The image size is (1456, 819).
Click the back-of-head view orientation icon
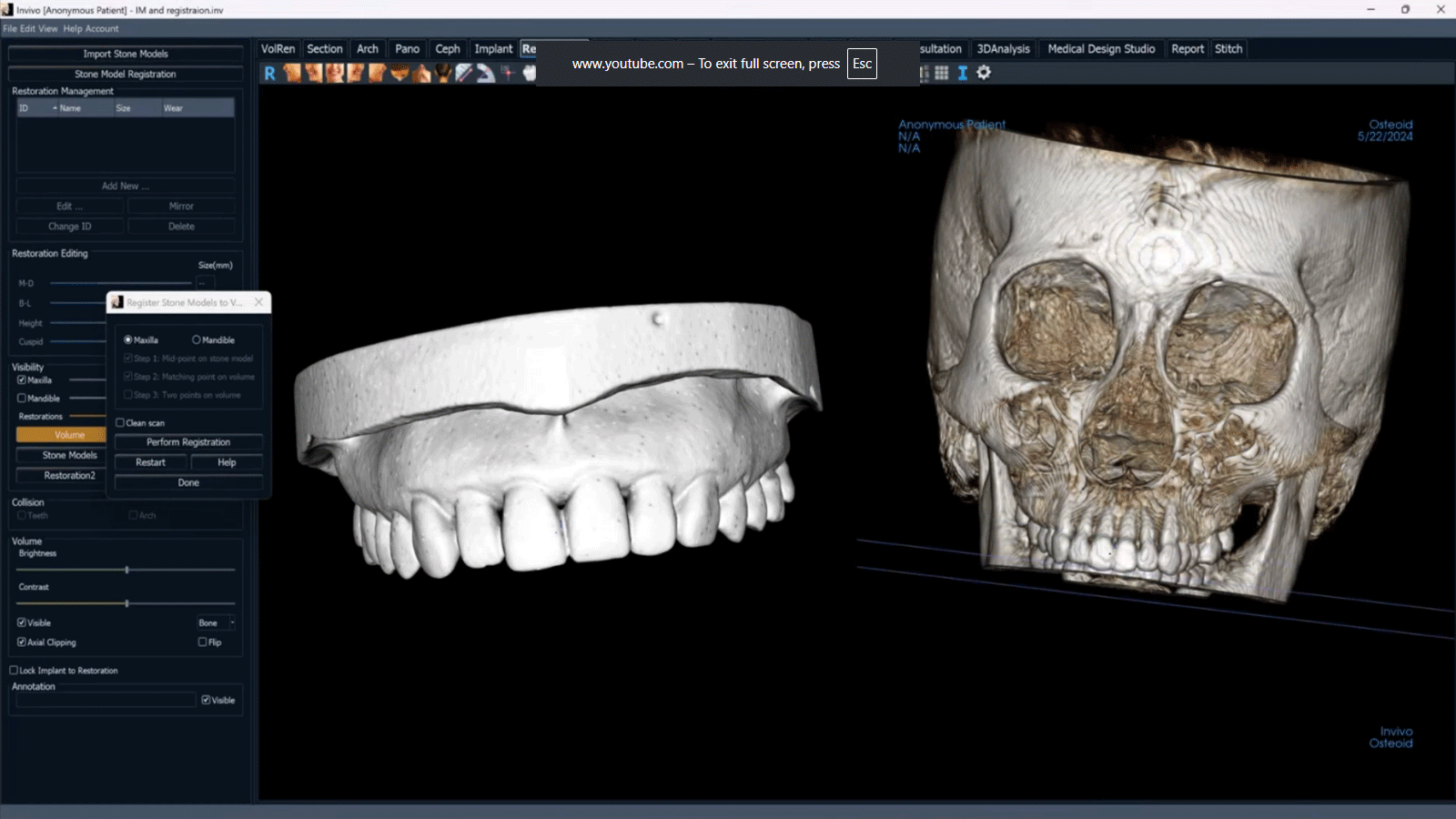[443, 74]
